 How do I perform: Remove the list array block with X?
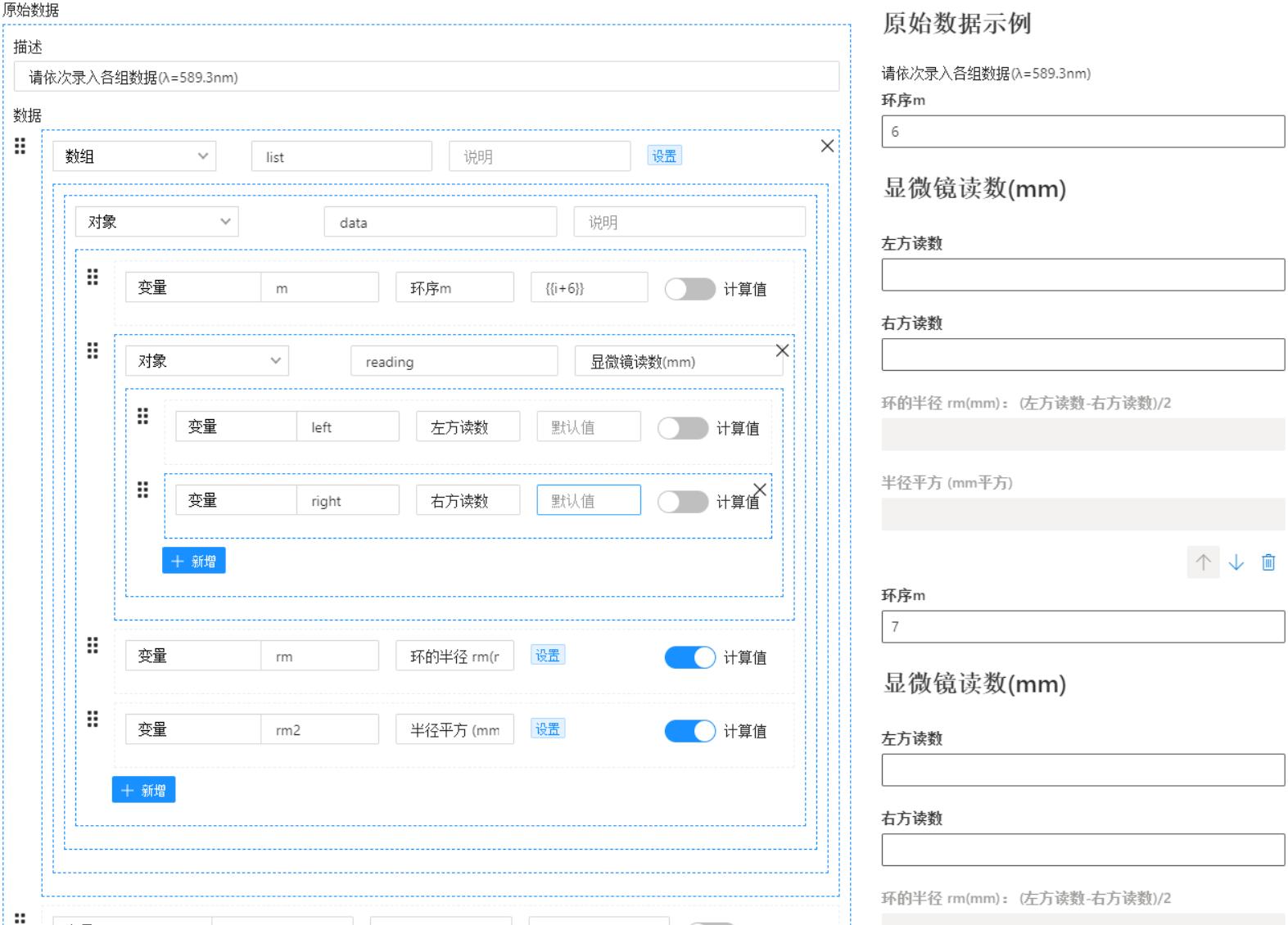pos(827,146)
